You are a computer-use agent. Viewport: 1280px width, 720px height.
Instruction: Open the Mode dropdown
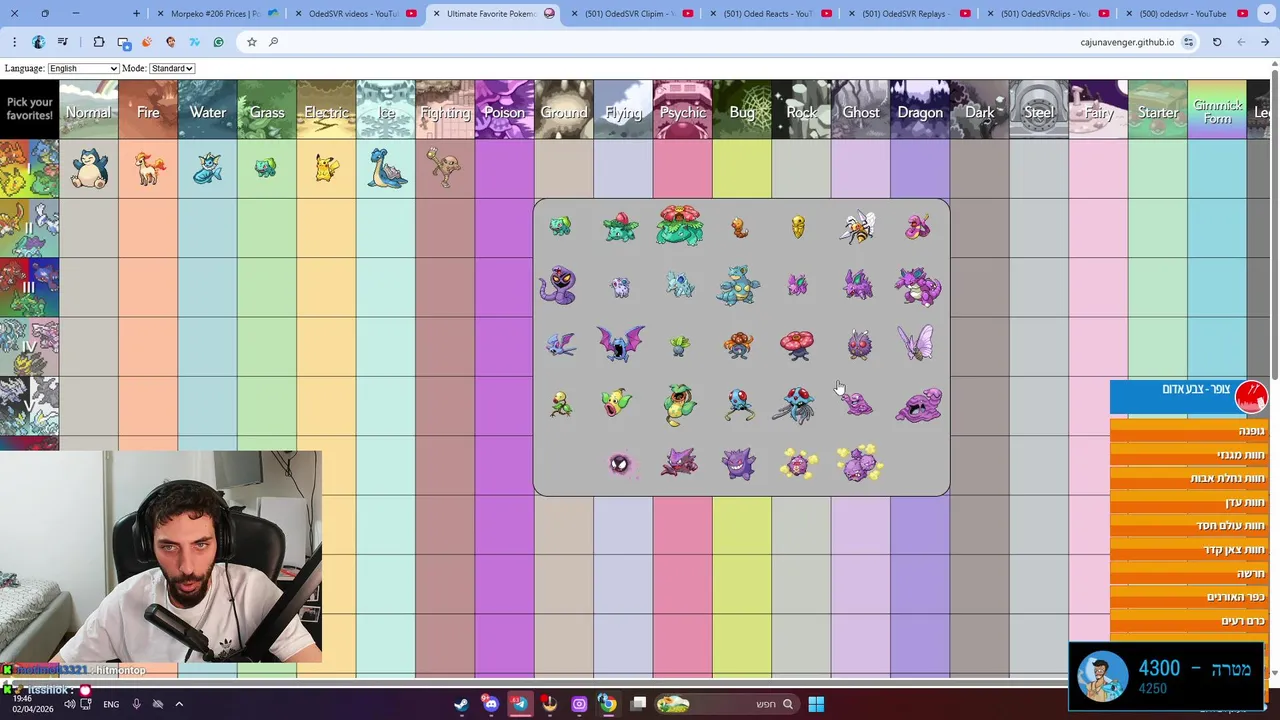(172, 68)
